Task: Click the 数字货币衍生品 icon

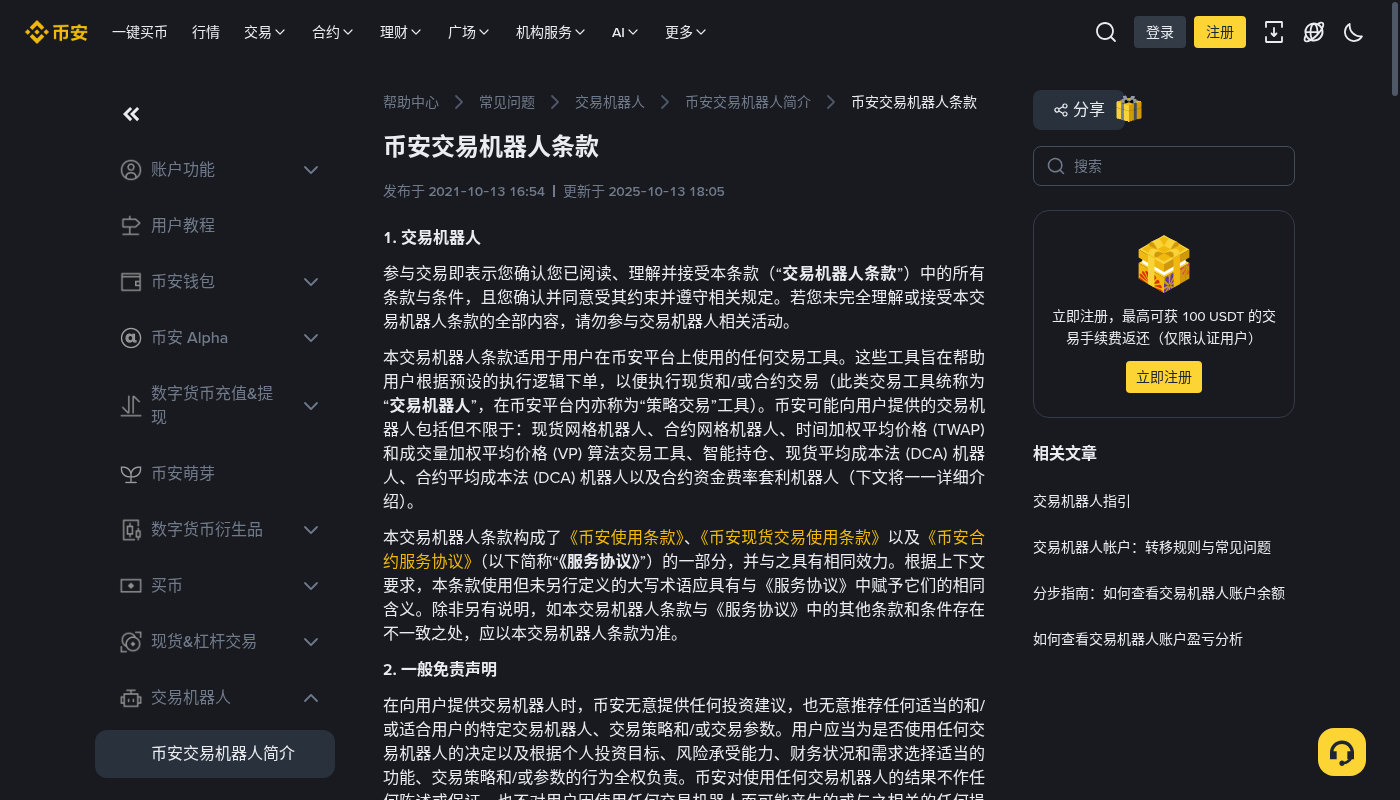Action: [131, 530]
